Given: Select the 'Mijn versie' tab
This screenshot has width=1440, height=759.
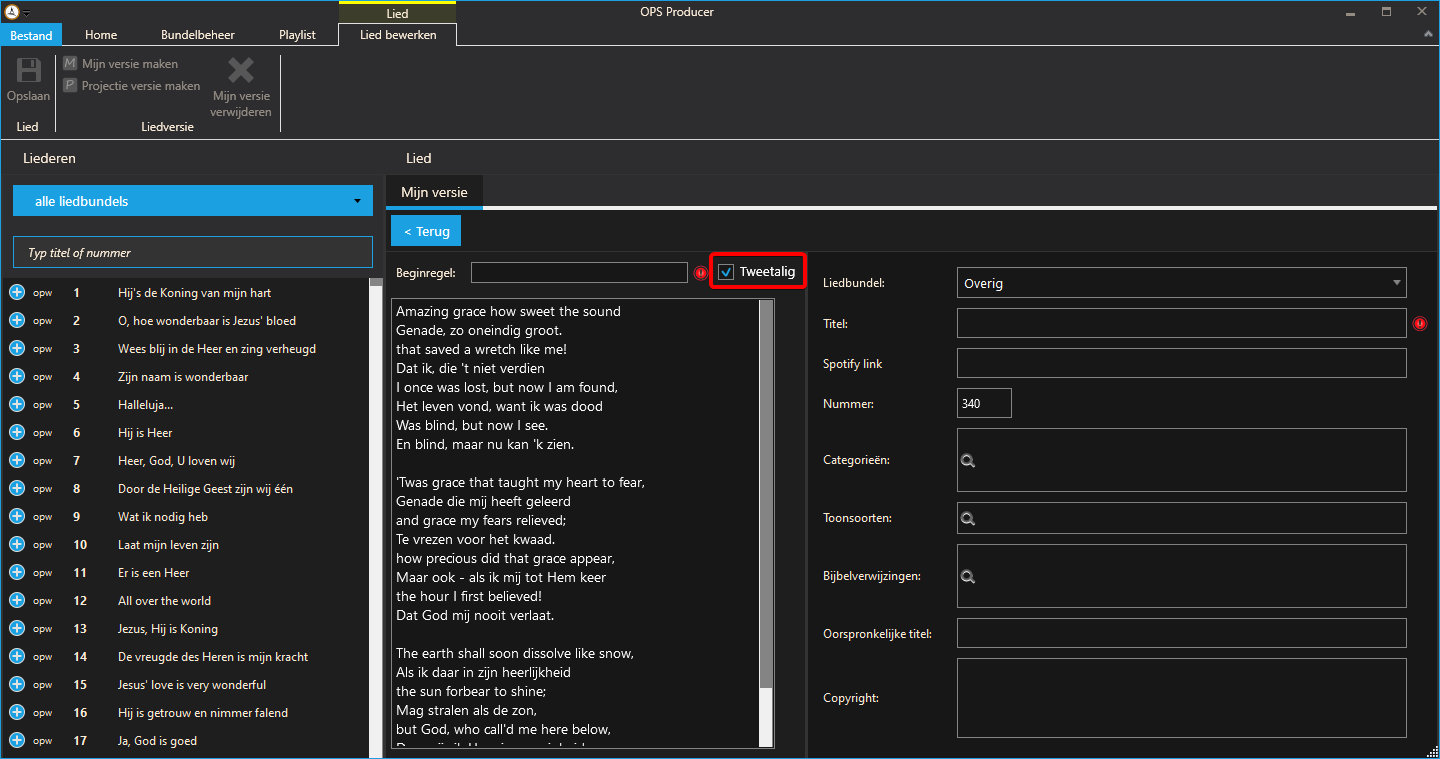Looking at the screenshot, I should coord(434,192).
